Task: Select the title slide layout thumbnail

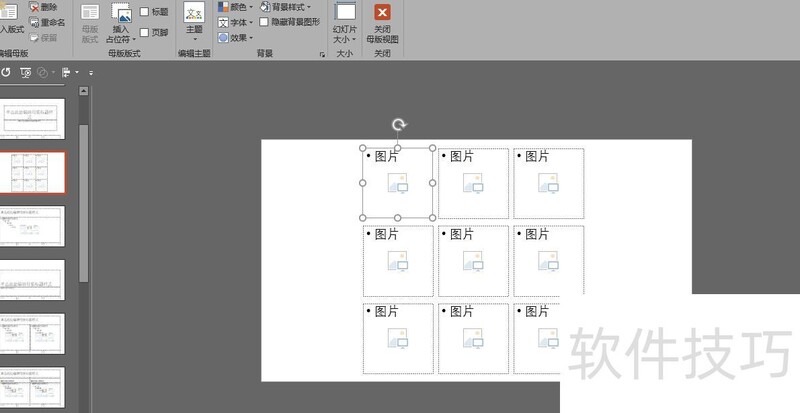Action: click(x=32, y=118)
